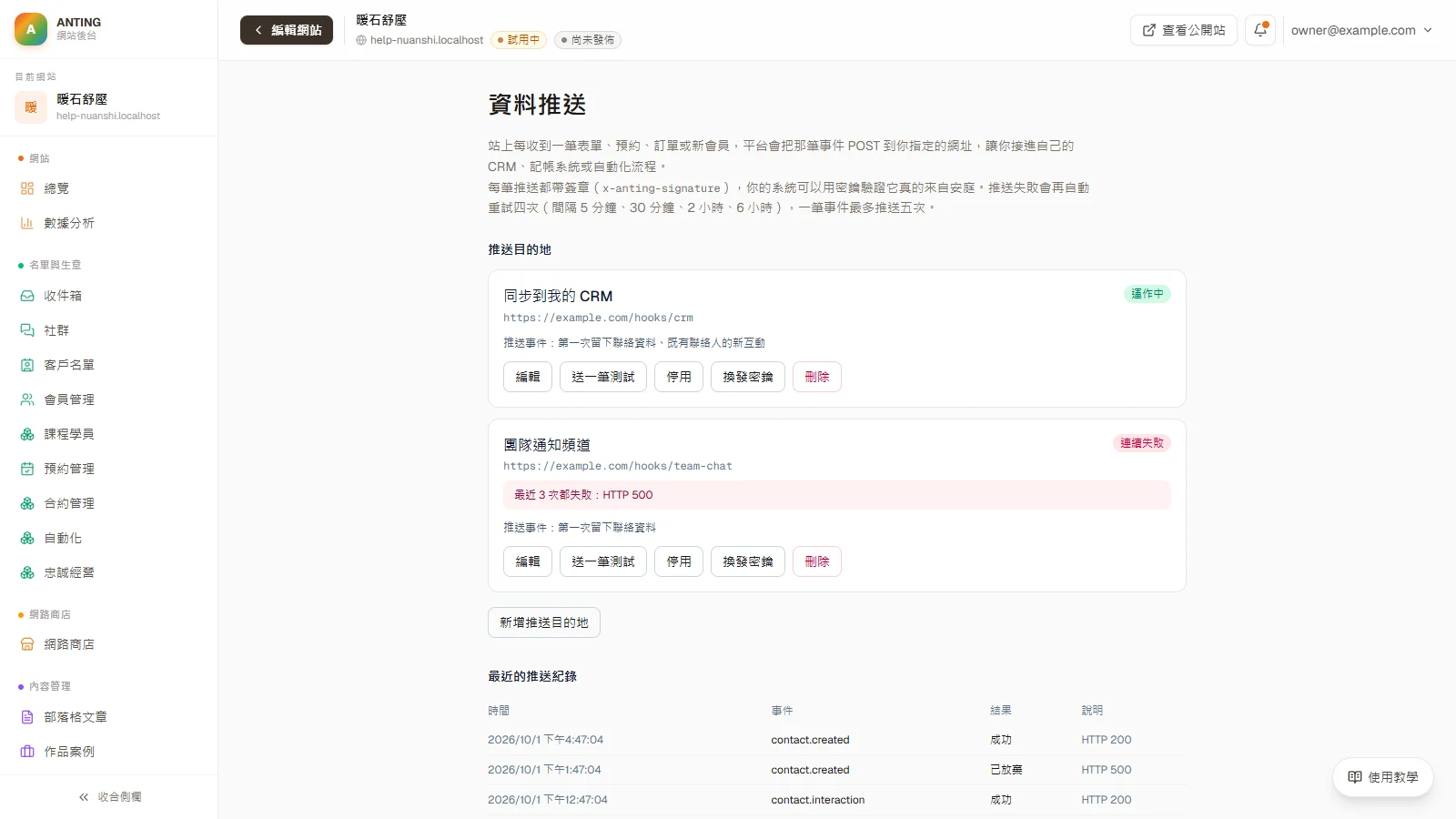Click the ANTING logo icon

(x=31, y=29)
